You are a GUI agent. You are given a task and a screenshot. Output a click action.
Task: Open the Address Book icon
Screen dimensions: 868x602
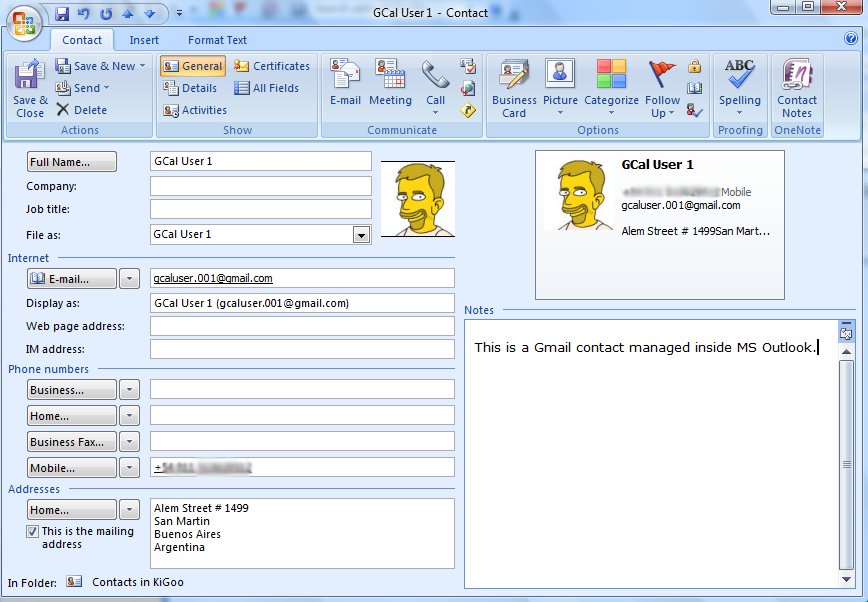coord(695,89)
